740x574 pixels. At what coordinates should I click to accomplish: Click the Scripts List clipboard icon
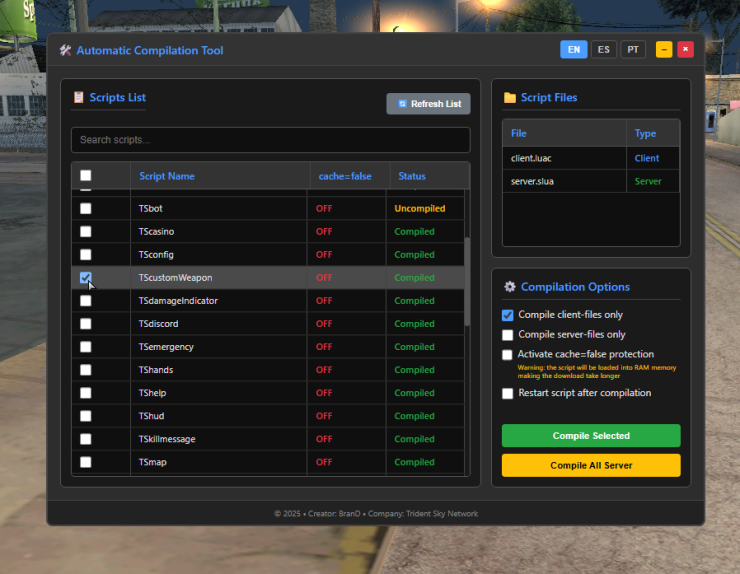click(79, 98)
